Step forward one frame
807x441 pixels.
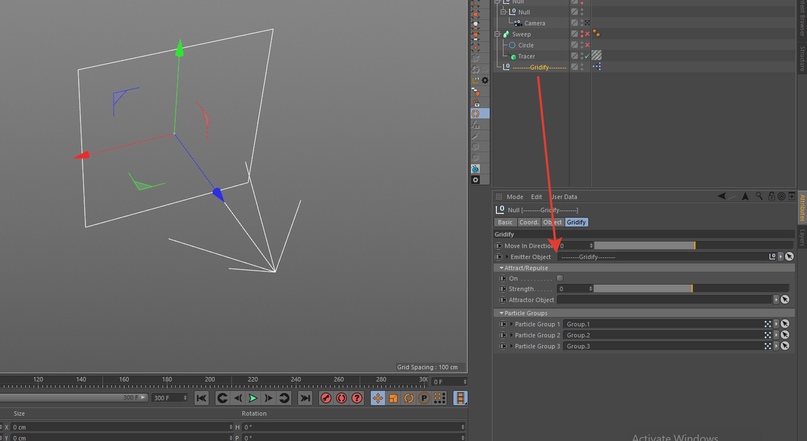click(268, 398)
